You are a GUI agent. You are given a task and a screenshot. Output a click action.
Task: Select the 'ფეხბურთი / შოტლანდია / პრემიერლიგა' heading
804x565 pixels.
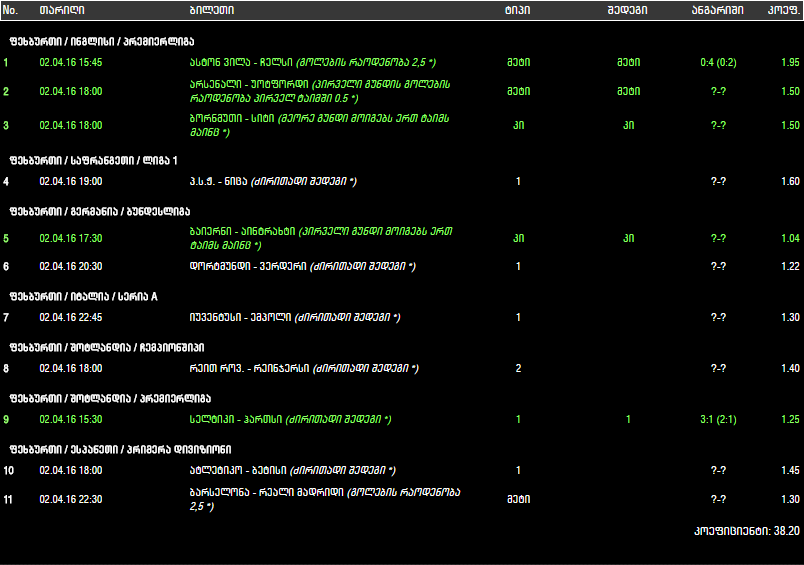(110, 399)
